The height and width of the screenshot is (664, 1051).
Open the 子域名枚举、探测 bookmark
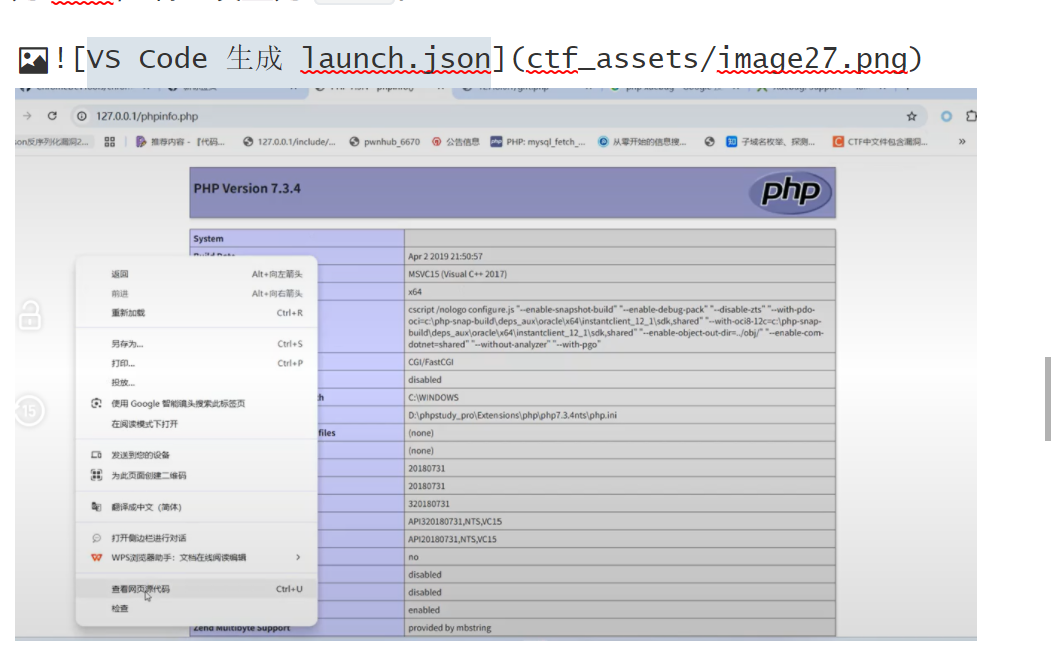pos(771,141)
